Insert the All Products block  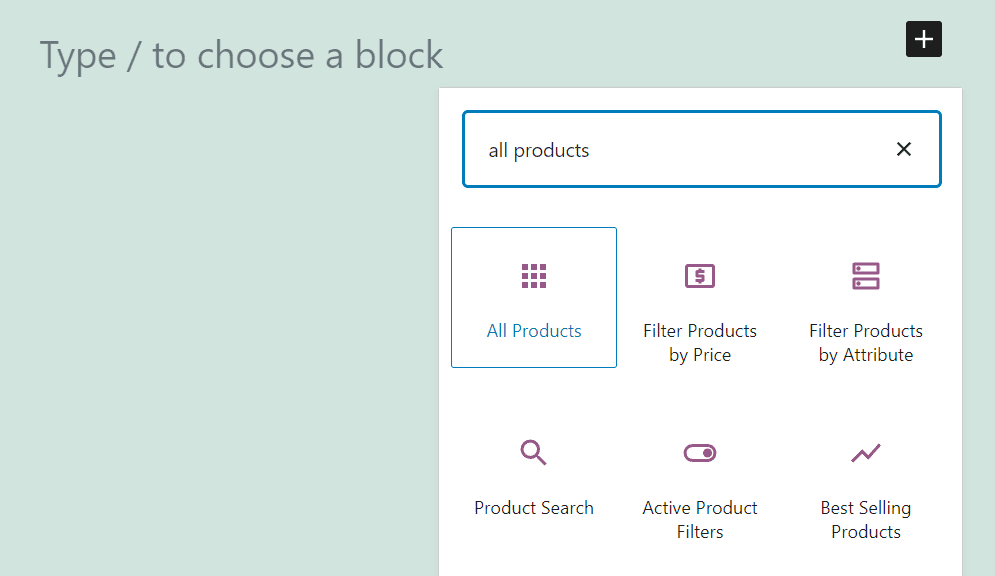533,297
